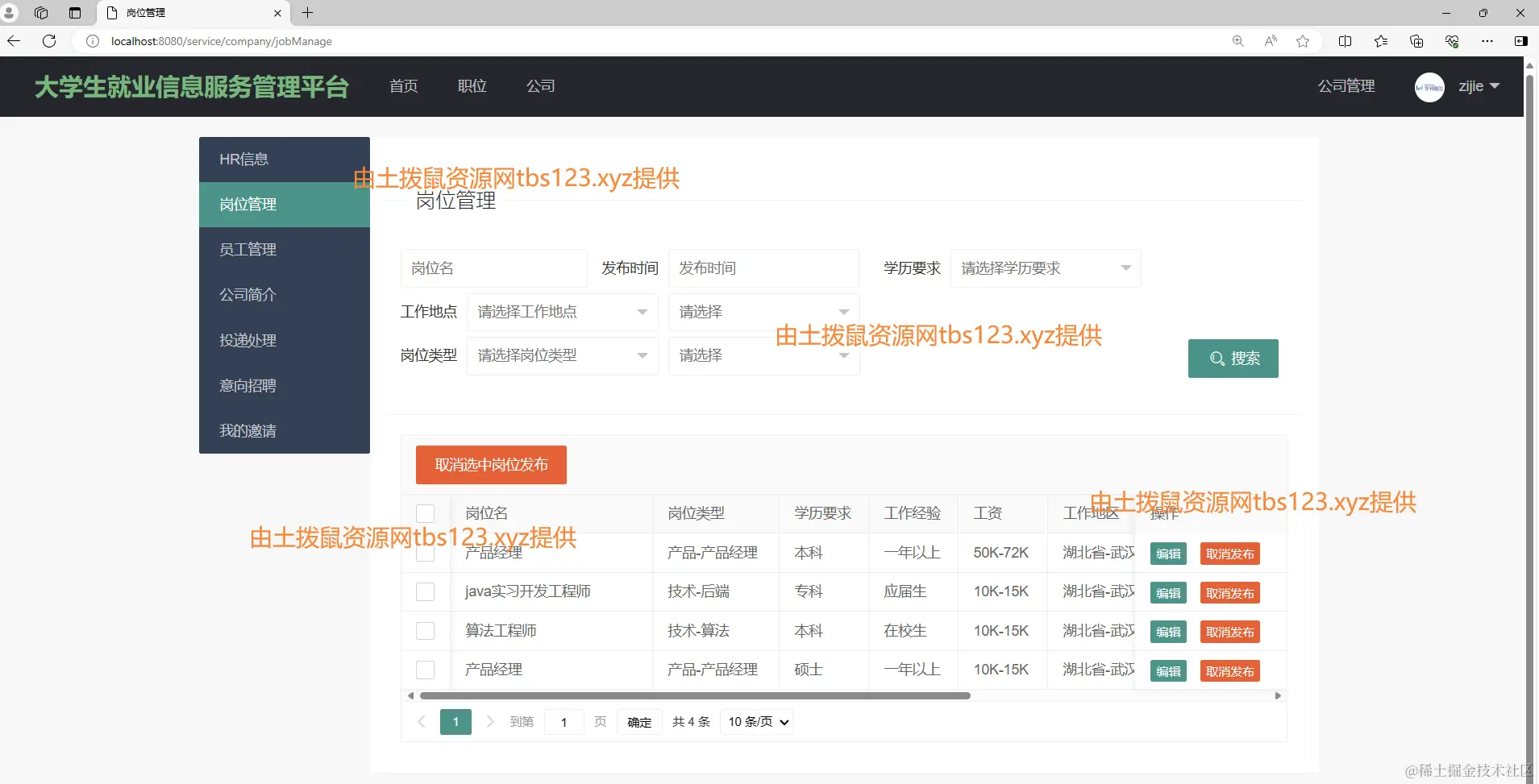1539x784 pixels.
Task: Open the browser workspaces icon
Action: 41,13
